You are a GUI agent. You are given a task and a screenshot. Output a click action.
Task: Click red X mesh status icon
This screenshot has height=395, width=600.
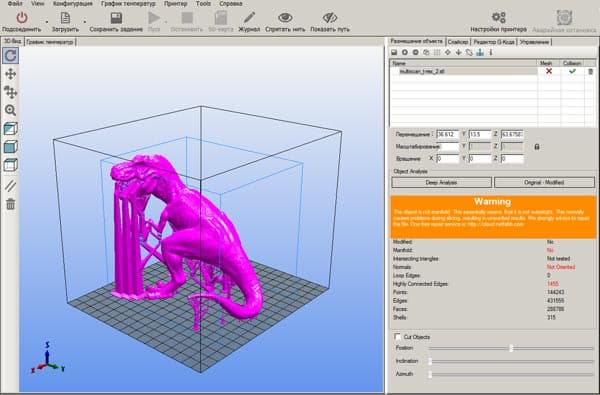tap(549, 71)
